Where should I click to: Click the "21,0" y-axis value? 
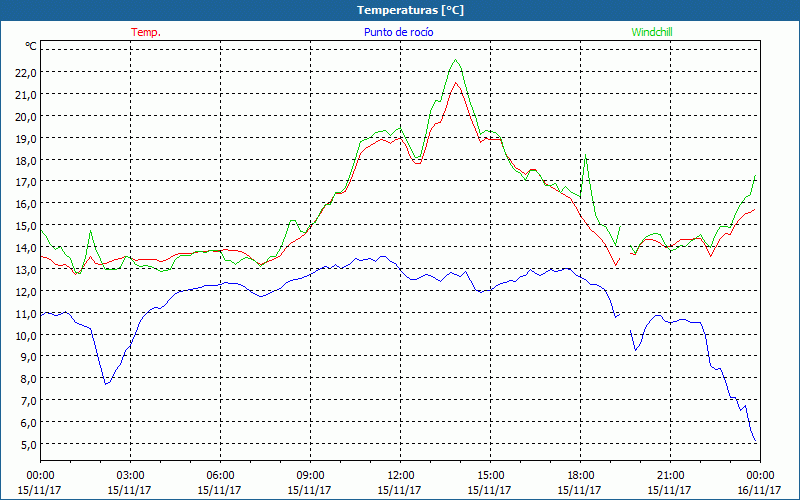click(x=26, y=95)
